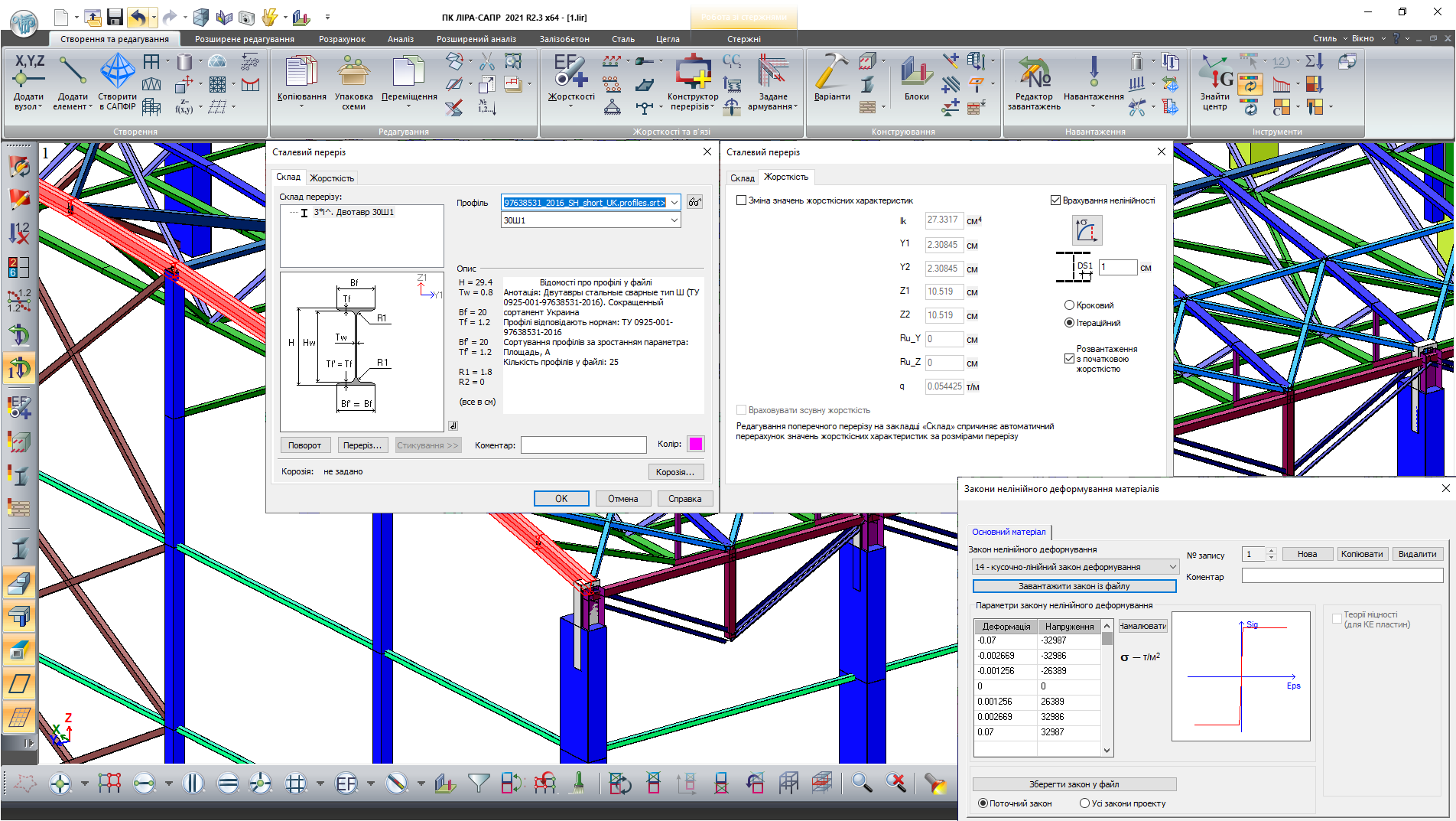Click the Корозія... button

[x=675, y=472]
